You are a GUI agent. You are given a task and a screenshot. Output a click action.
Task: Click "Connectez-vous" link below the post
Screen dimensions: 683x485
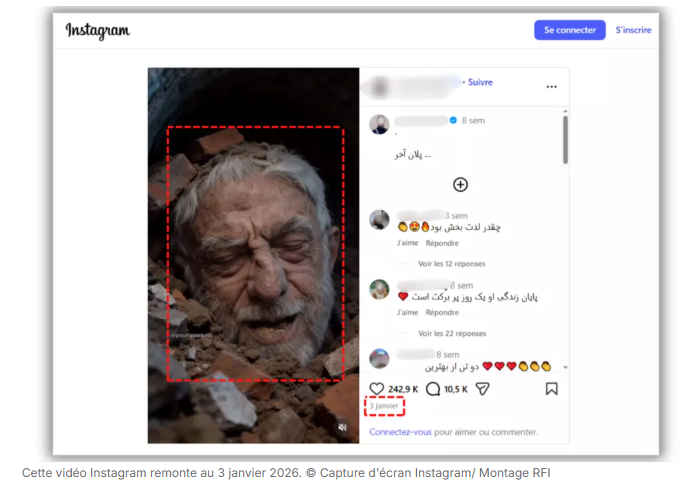(400, 432)
